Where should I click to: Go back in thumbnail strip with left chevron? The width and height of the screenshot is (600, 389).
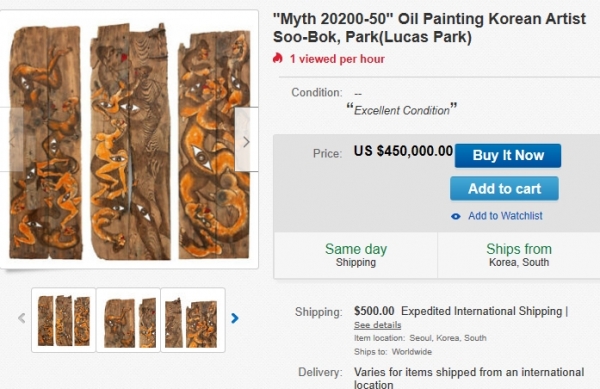pos(22,318)
